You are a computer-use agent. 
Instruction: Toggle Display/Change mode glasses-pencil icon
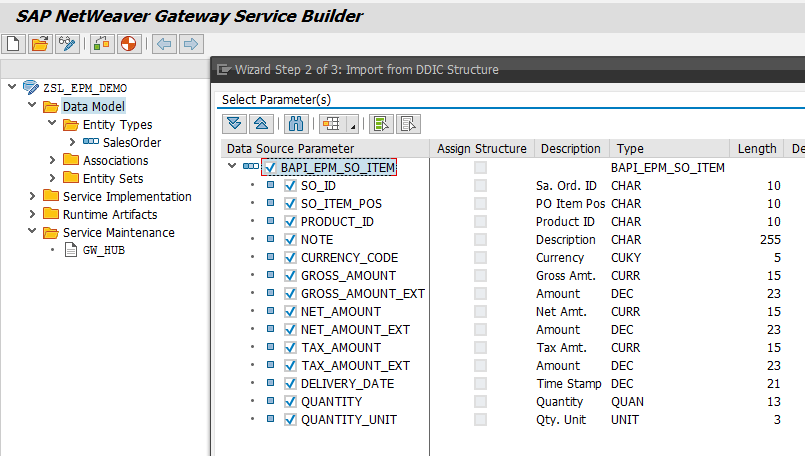point(67,44)
